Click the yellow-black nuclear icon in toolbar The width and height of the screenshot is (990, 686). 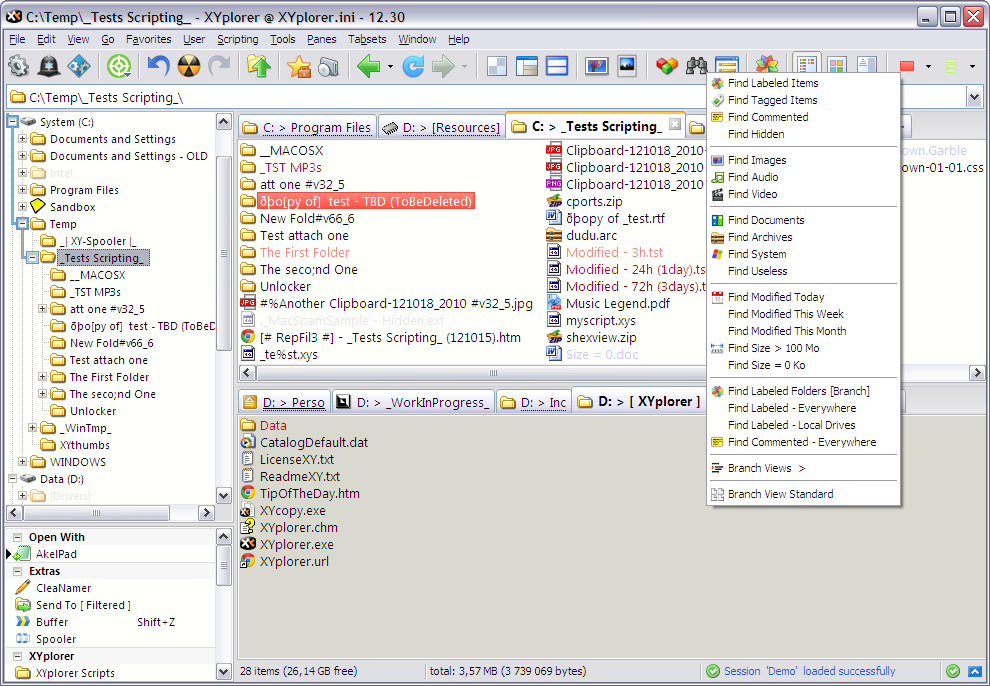189,66
